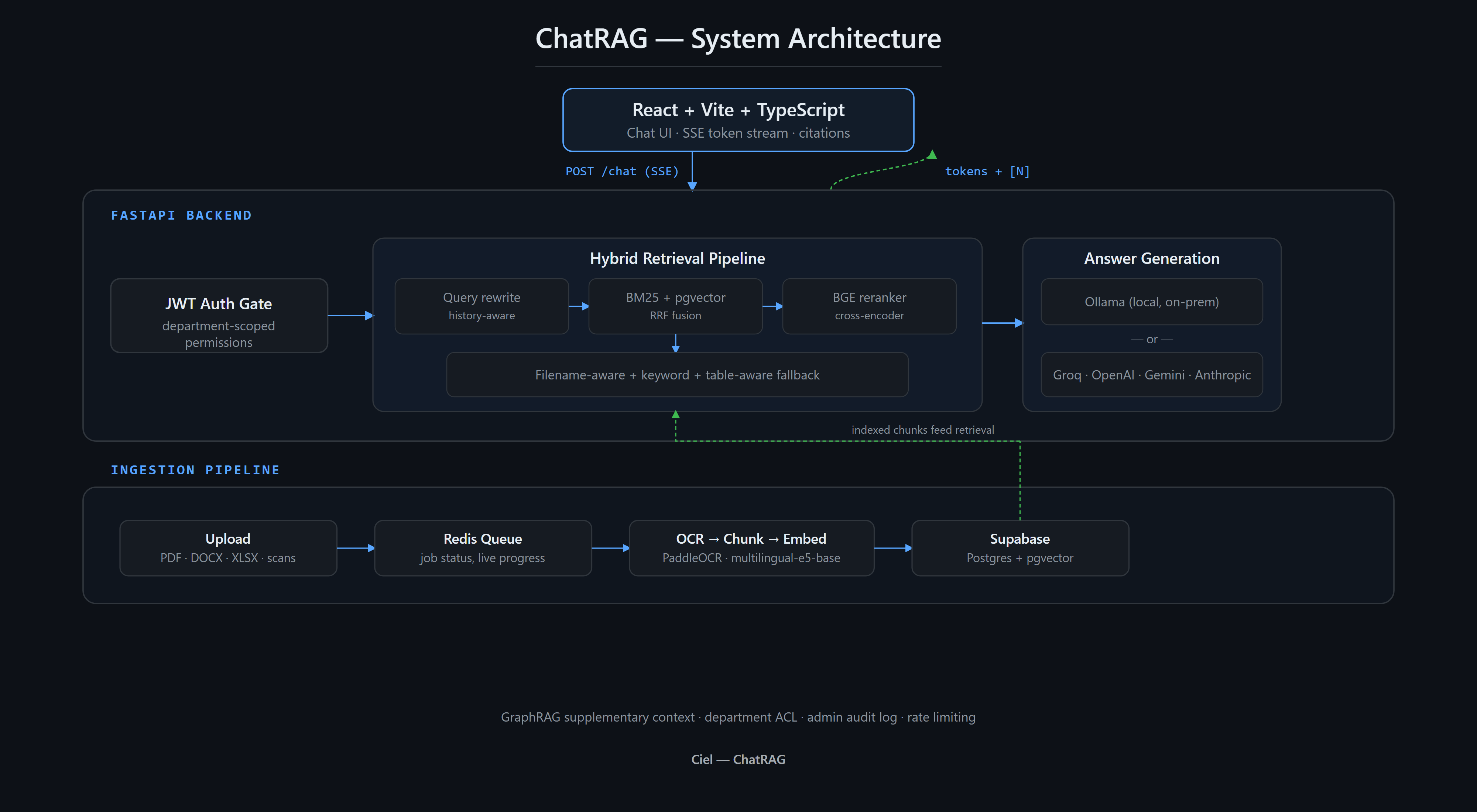
Task: Click the FASTAPI BACKEND section heading
Action: [181, 216]
